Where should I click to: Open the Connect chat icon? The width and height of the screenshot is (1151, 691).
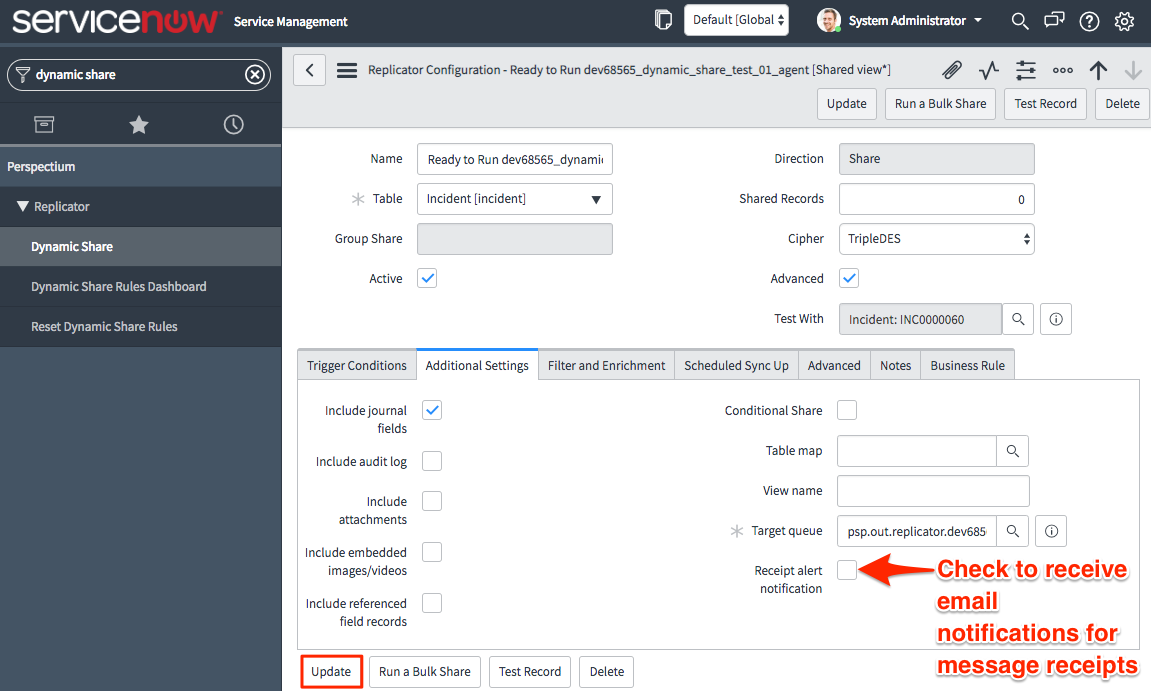1054,21
